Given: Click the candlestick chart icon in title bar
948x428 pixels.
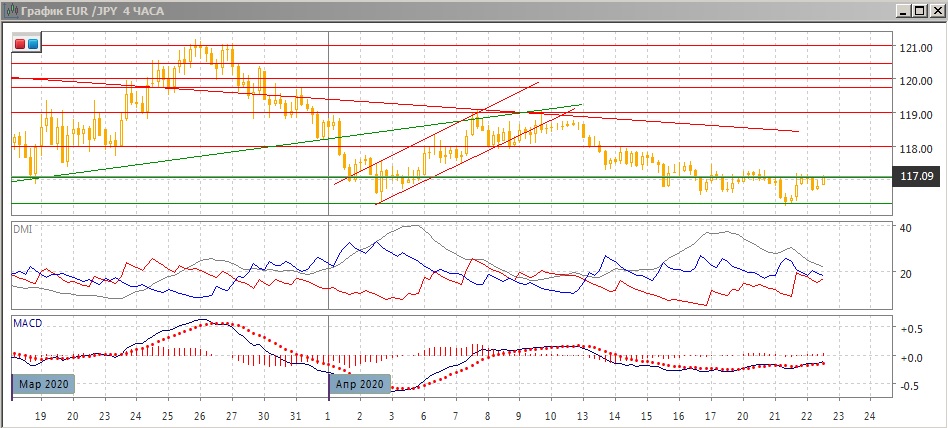Looking at the screenshot, I should pyautogui.click(x=10, y=11).
